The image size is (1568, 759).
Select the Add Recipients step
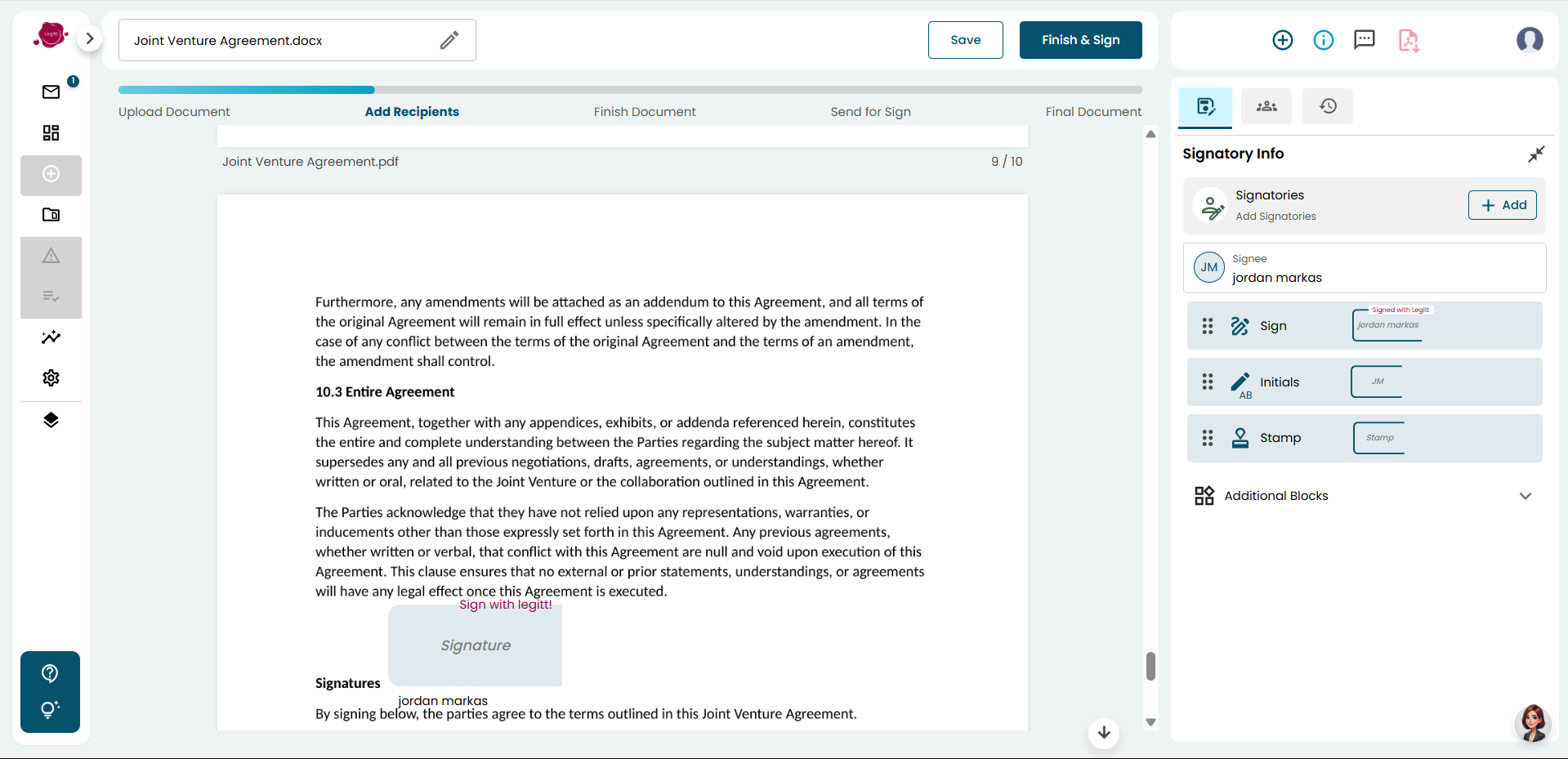tap(412, 112)
